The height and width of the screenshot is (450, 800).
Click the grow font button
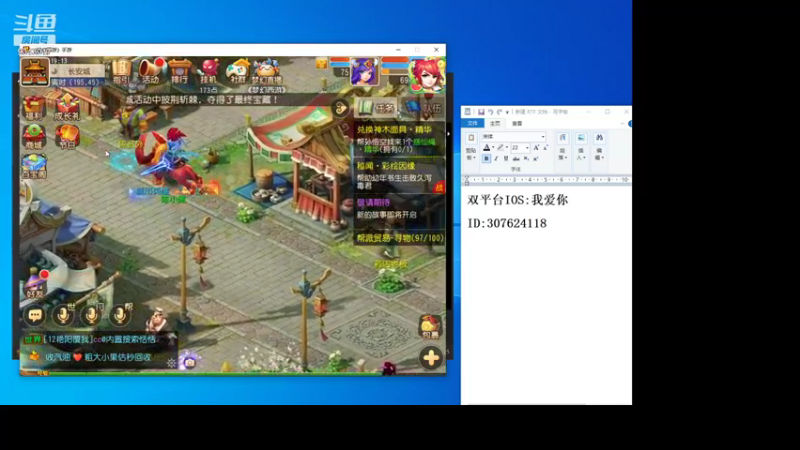536,147
